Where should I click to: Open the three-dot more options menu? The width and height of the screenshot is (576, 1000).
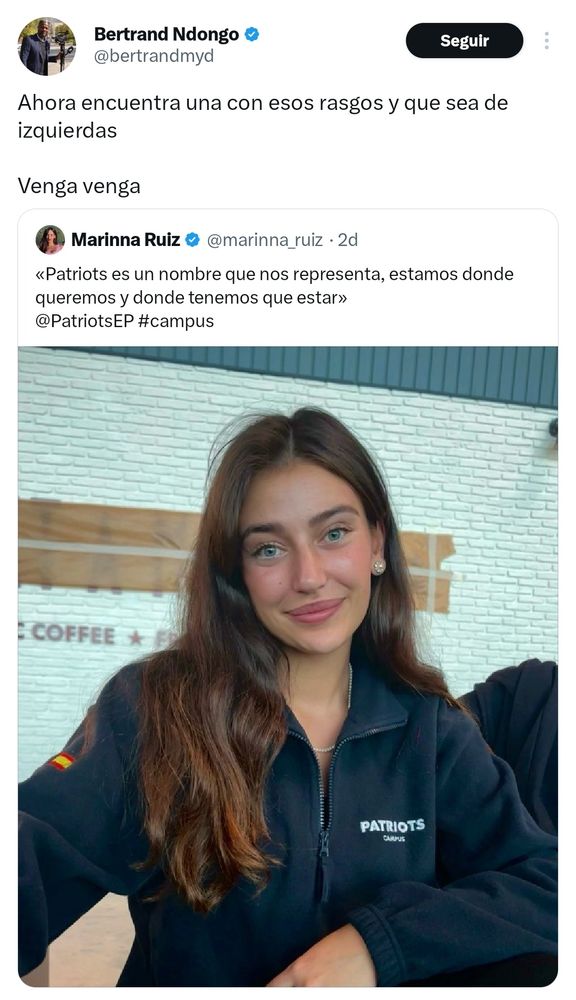[547, 41]
